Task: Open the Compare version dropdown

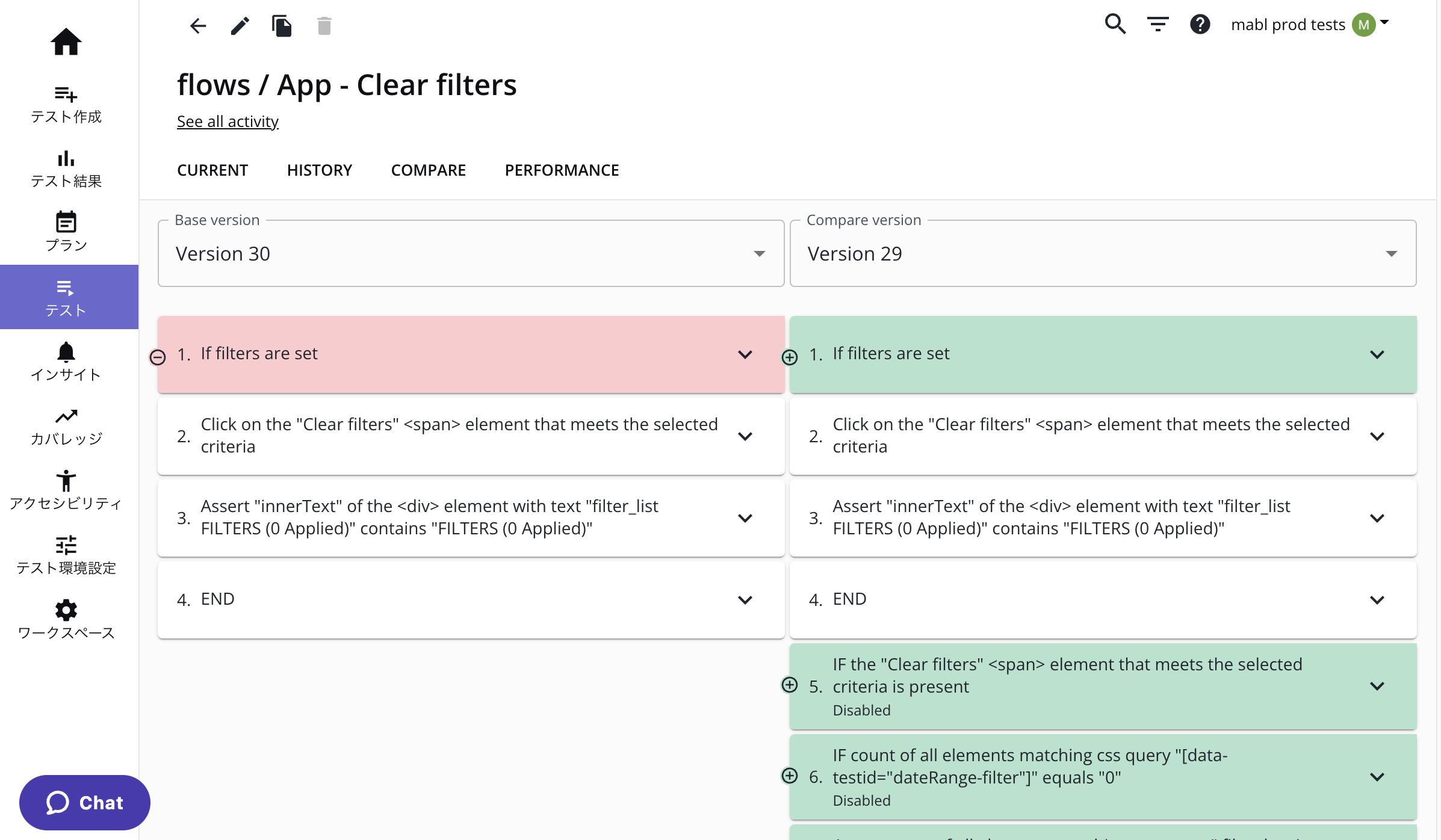Action: pyautogui.click(x=1102, y=253)
